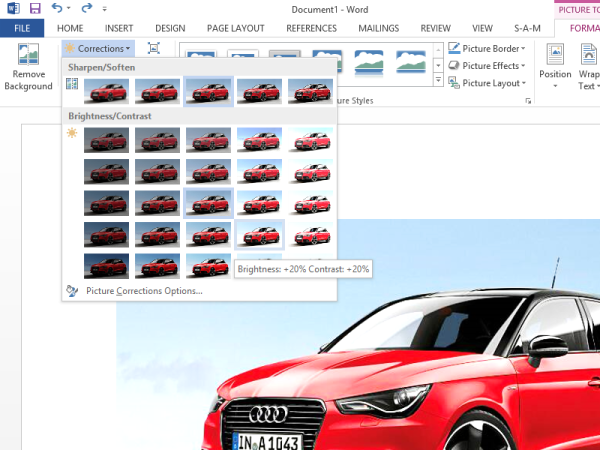600x450 pixels.
Task: Open Picture Corrections Options
Action: 143,291
